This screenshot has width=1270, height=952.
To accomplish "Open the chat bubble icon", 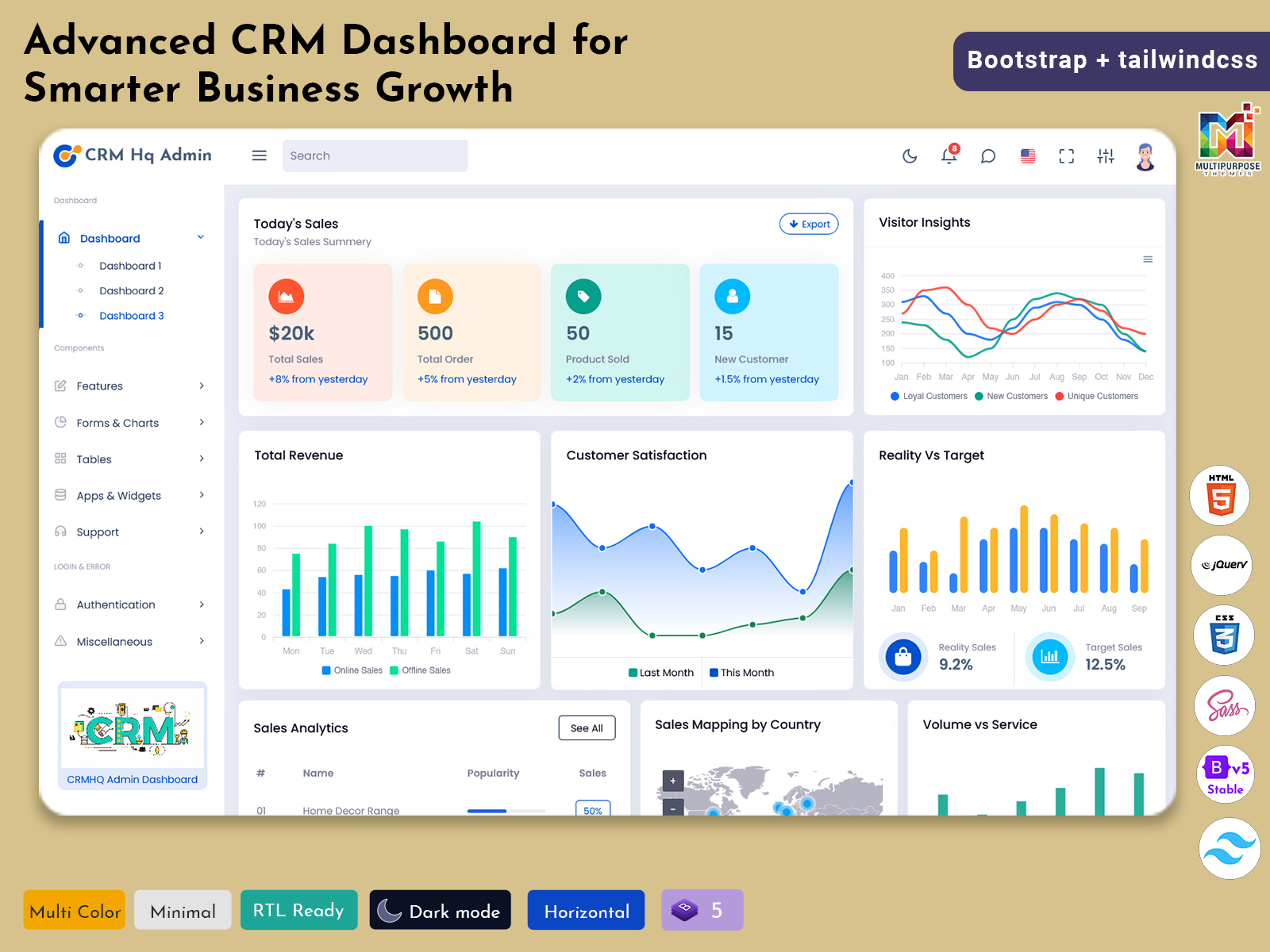I will click(x=988, y=156).
